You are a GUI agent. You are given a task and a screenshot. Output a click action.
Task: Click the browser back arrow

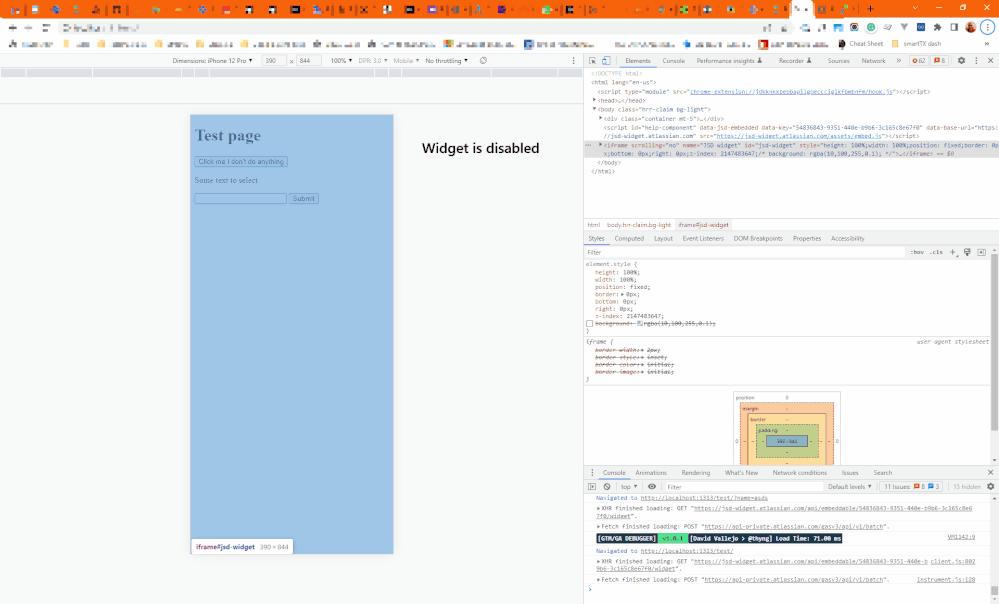pos(12,27)
